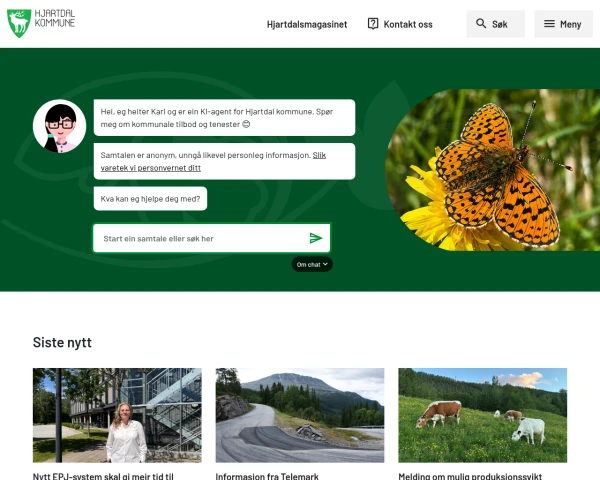Click the Hjartdal kommune deer shield logo
Screen dimensions: 600x480
click(x=19, y=24)
